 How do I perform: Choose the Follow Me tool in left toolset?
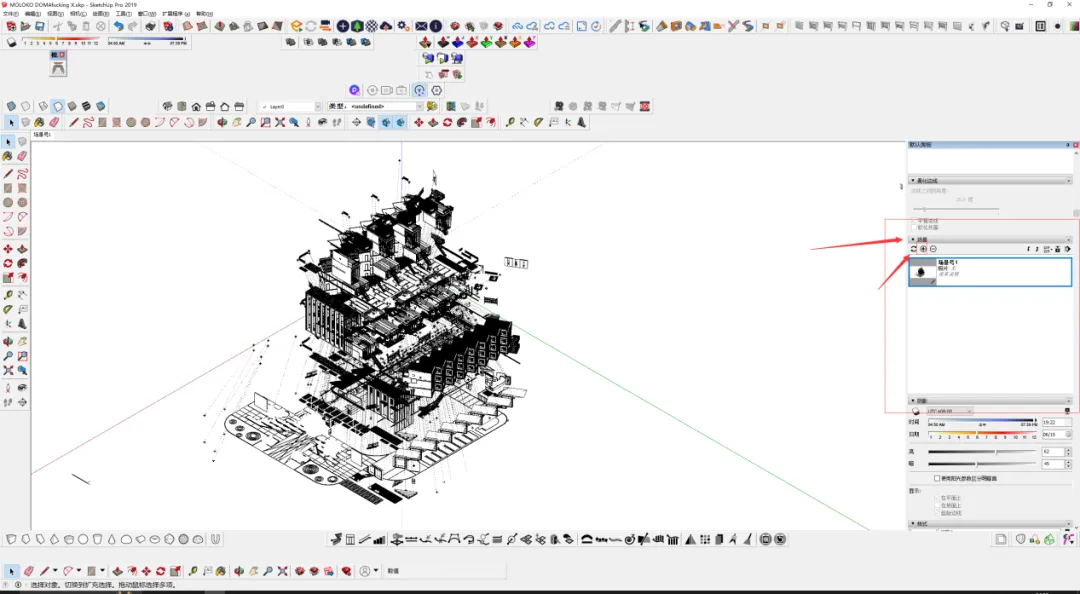click(x=23, y=263)
